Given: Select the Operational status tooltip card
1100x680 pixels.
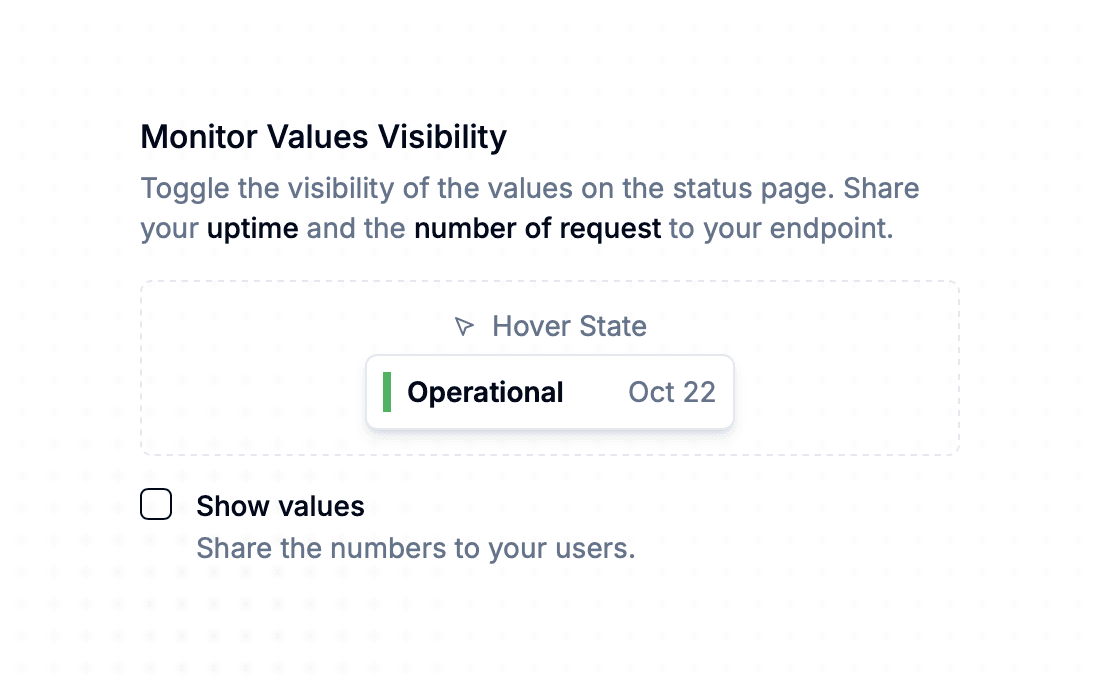Looking at the screenshot, I should pyautogui.click(x=550, y=392).
